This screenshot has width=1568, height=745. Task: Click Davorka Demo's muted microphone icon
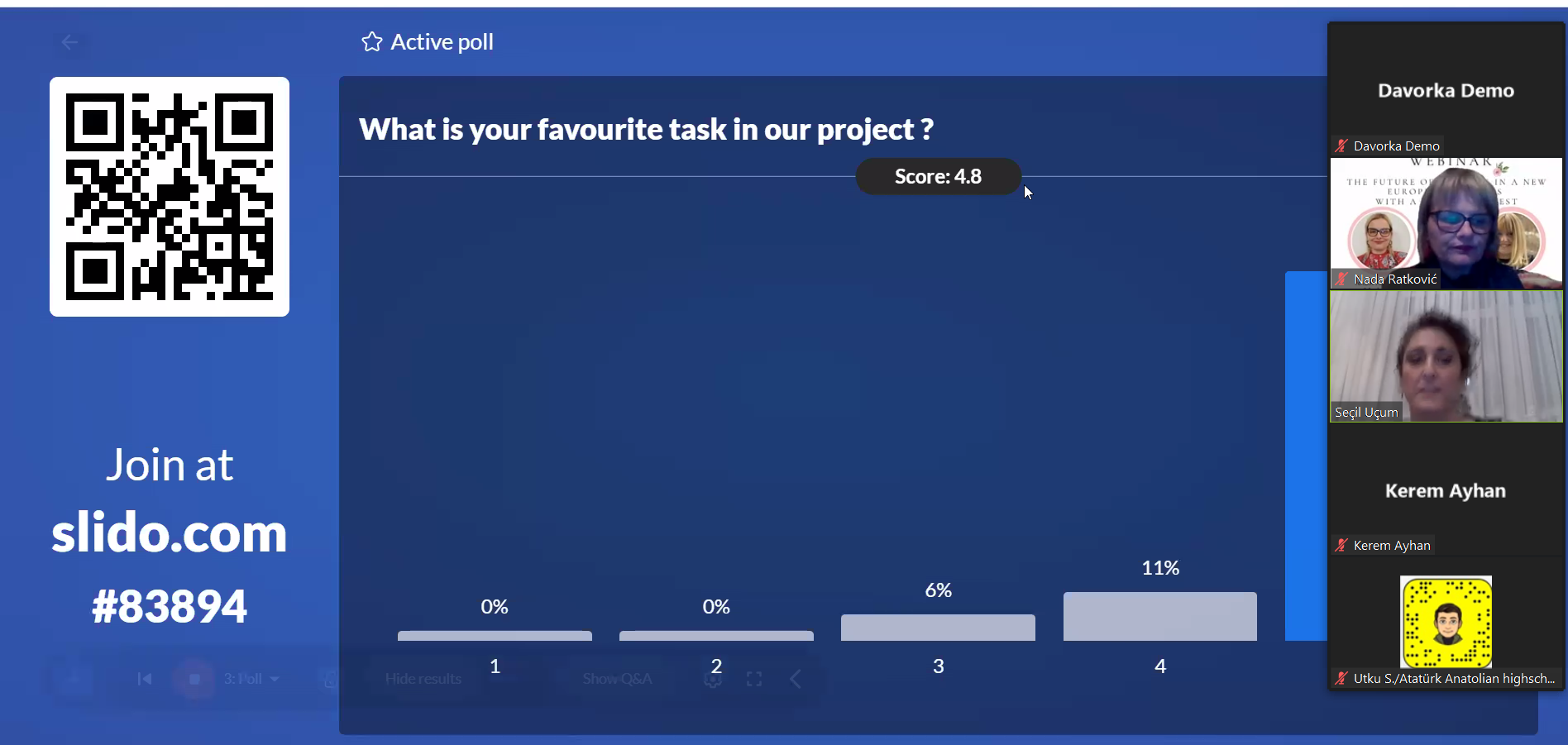tap(1341, 146)
